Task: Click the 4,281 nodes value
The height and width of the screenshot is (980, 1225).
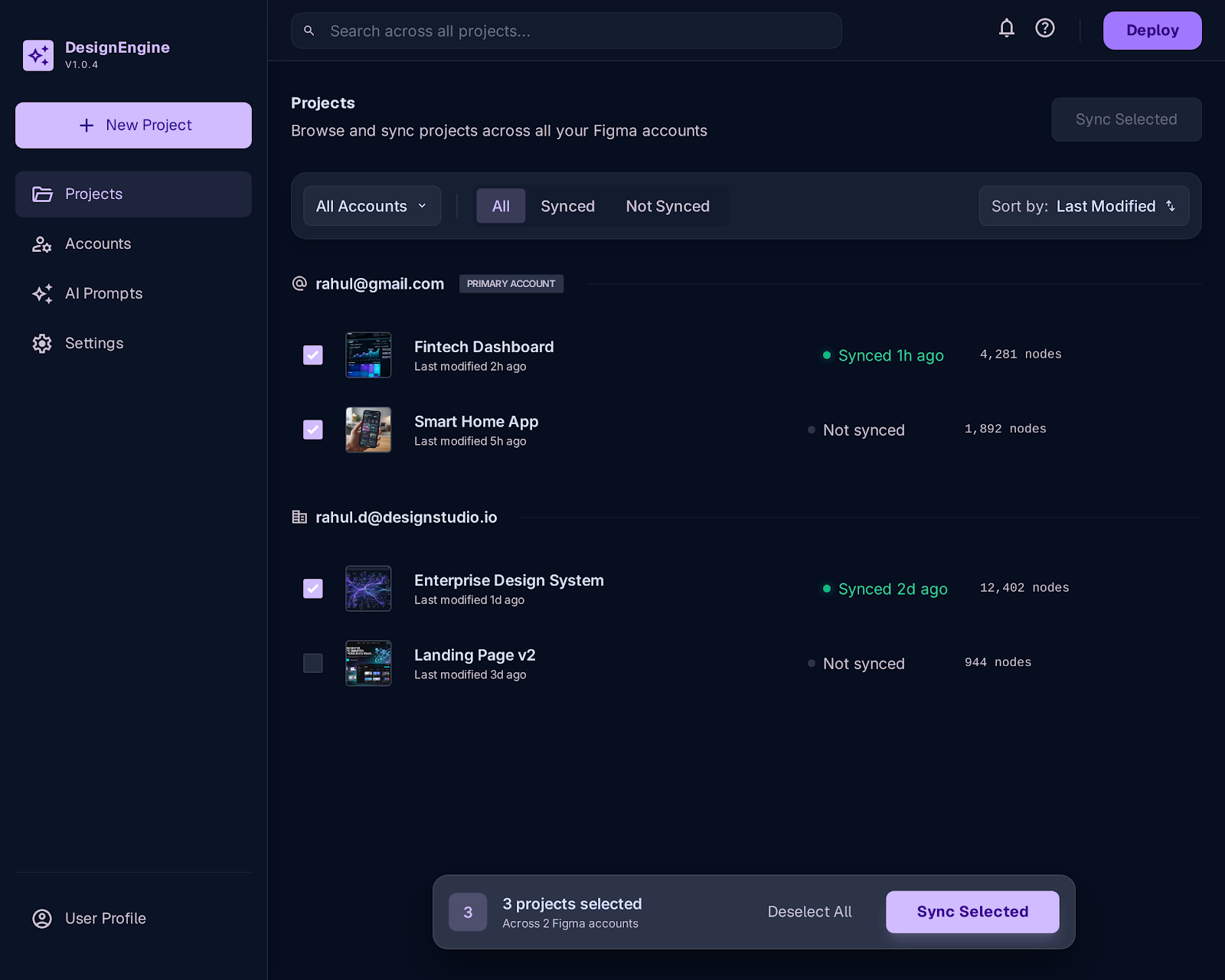Action: [x=1021, y=354]
